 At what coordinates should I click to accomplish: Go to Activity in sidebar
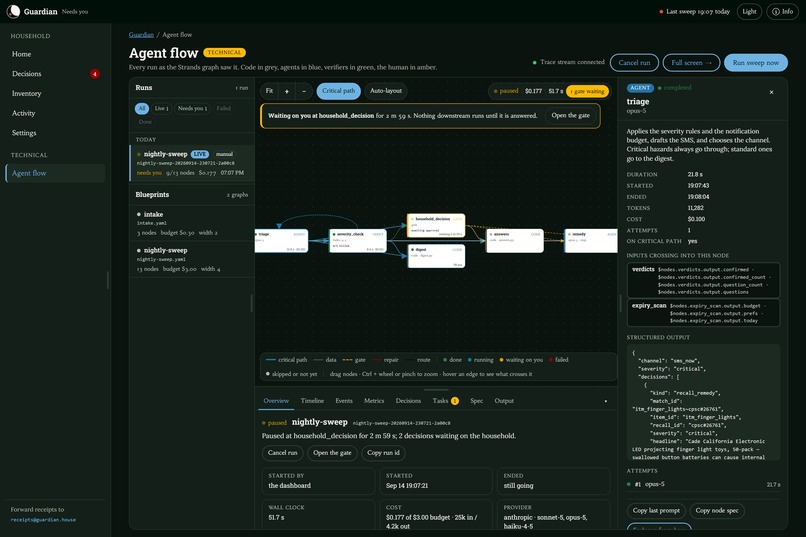click(x=55, y=113)
